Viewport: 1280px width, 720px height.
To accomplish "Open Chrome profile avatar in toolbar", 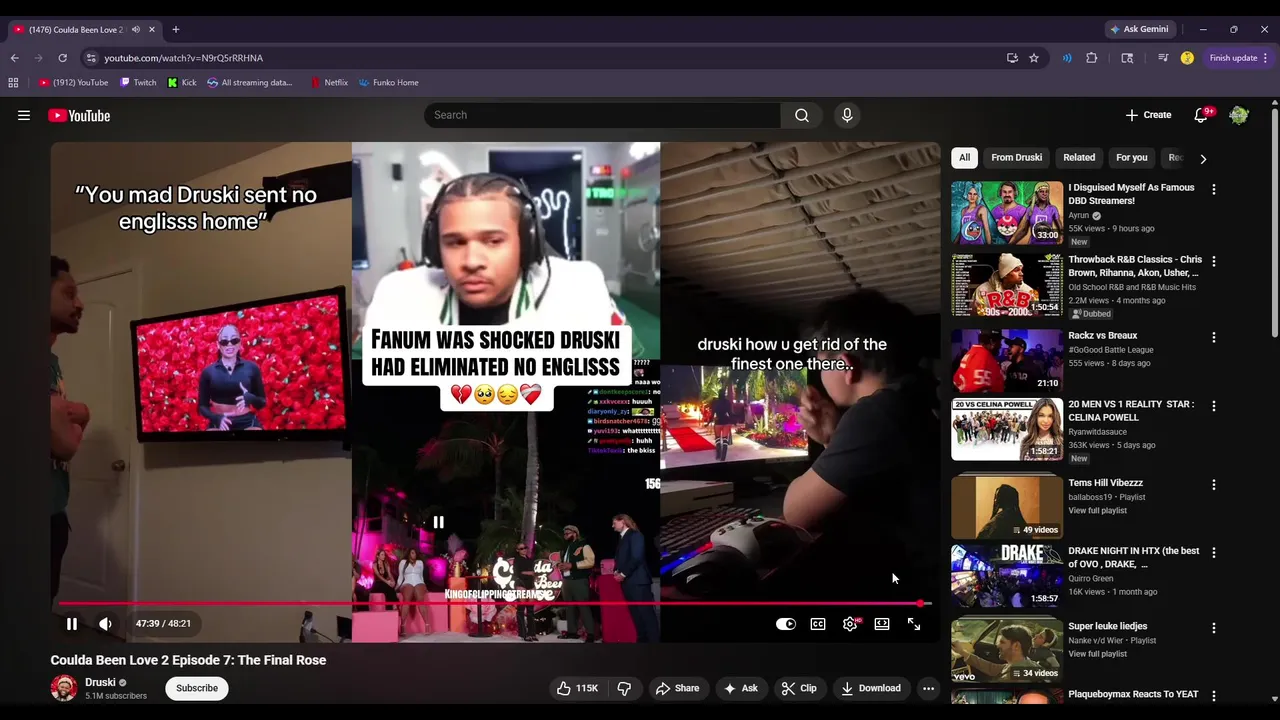I will (1187, 58).
